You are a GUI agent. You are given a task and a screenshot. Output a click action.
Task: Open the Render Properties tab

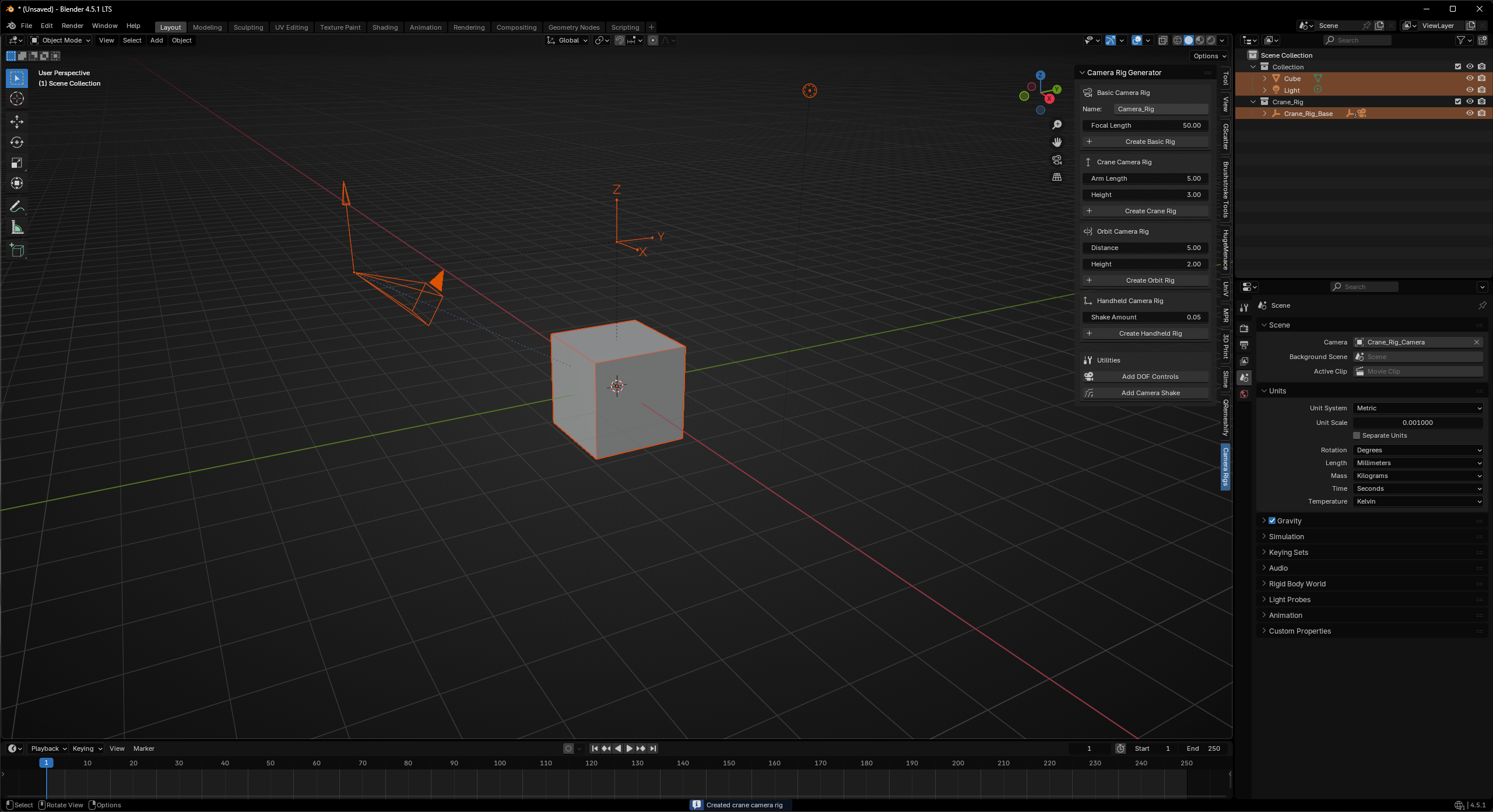click(x=1244, y=328)
